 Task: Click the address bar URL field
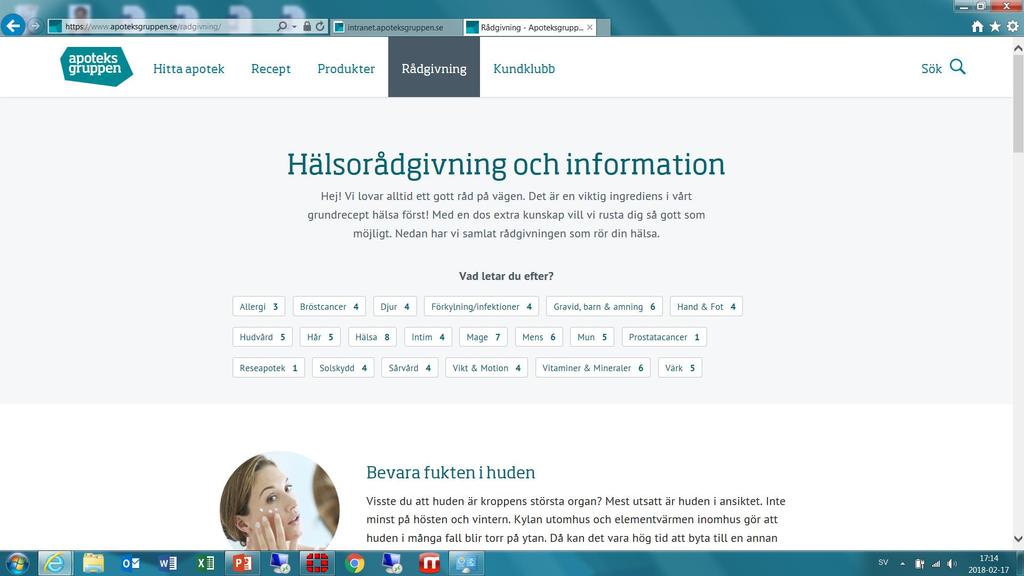point(167,27)
